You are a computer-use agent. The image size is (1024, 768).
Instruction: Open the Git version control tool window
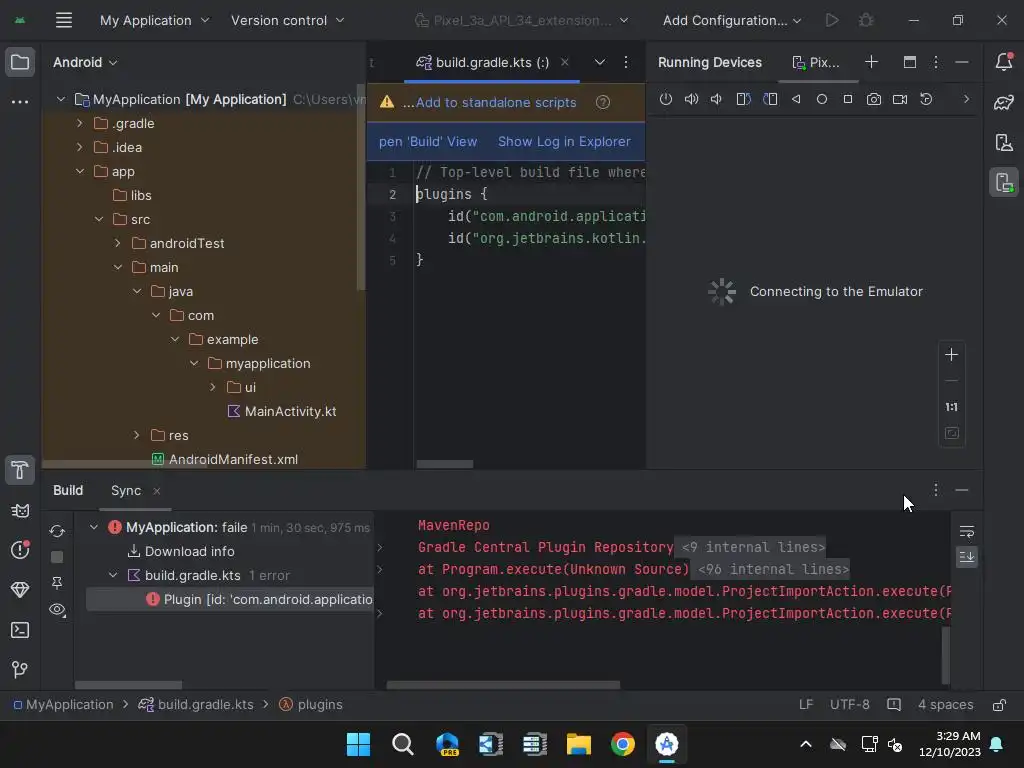click(20, 669)
